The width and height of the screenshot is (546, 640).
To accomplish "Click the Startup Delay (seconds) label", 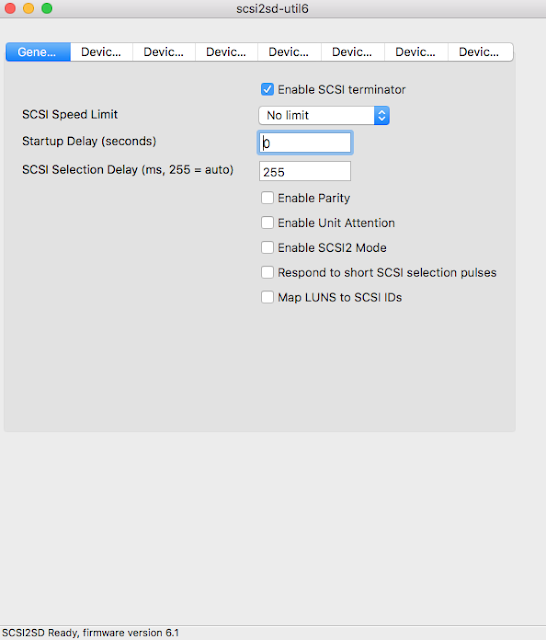I will coord(89,141).
